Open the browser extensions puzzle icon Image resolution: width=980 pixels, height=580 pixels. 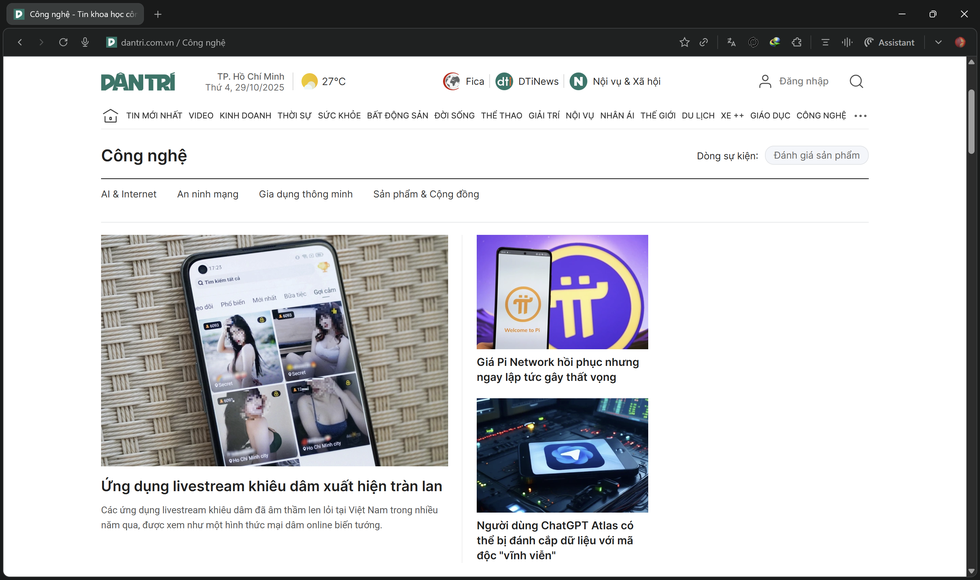[796, 42]
